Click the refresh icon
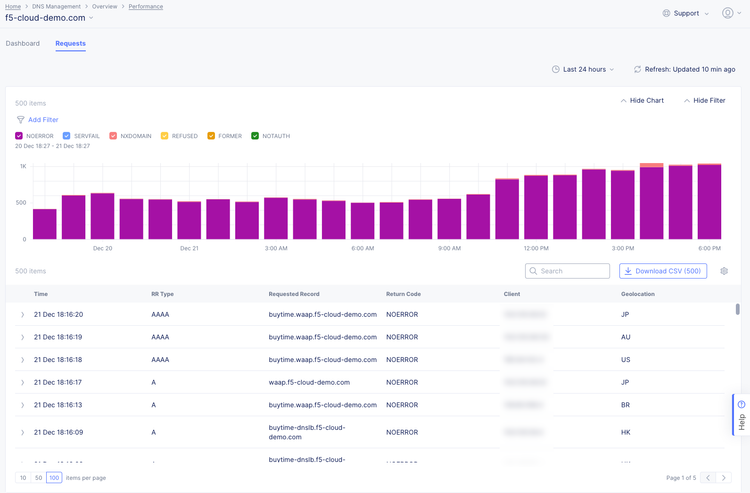750x493 pixels. [x=637, y=69]
